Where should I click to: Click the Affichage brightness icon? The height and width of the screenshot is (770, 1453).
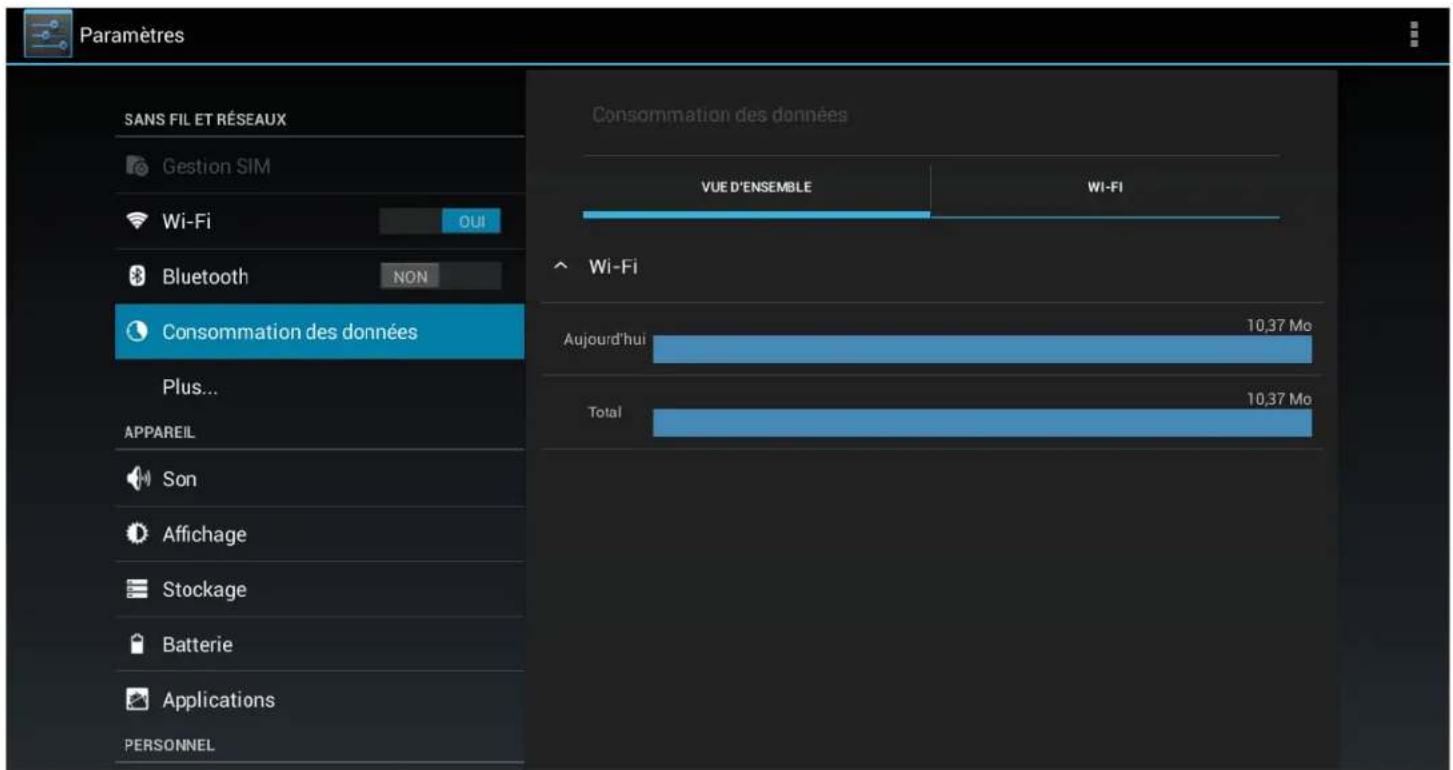click(x=138, y=534)
